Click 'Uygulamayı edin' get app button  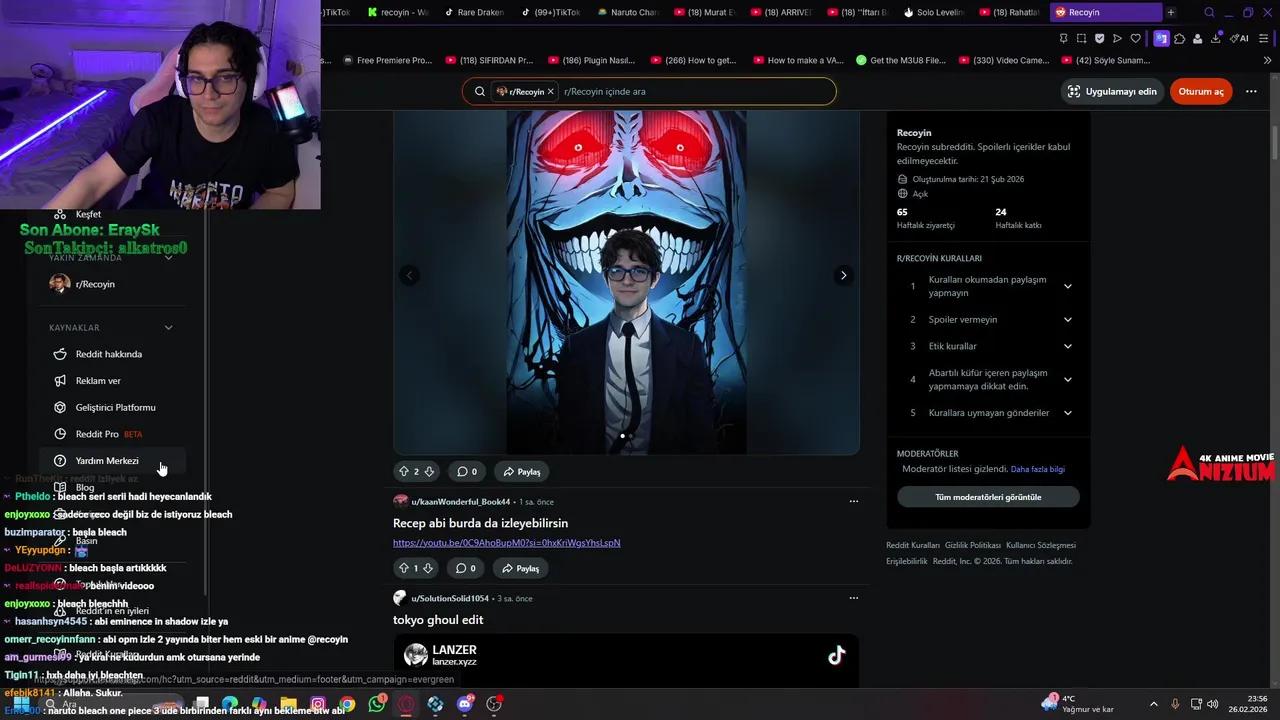(x=1111, y=91)
